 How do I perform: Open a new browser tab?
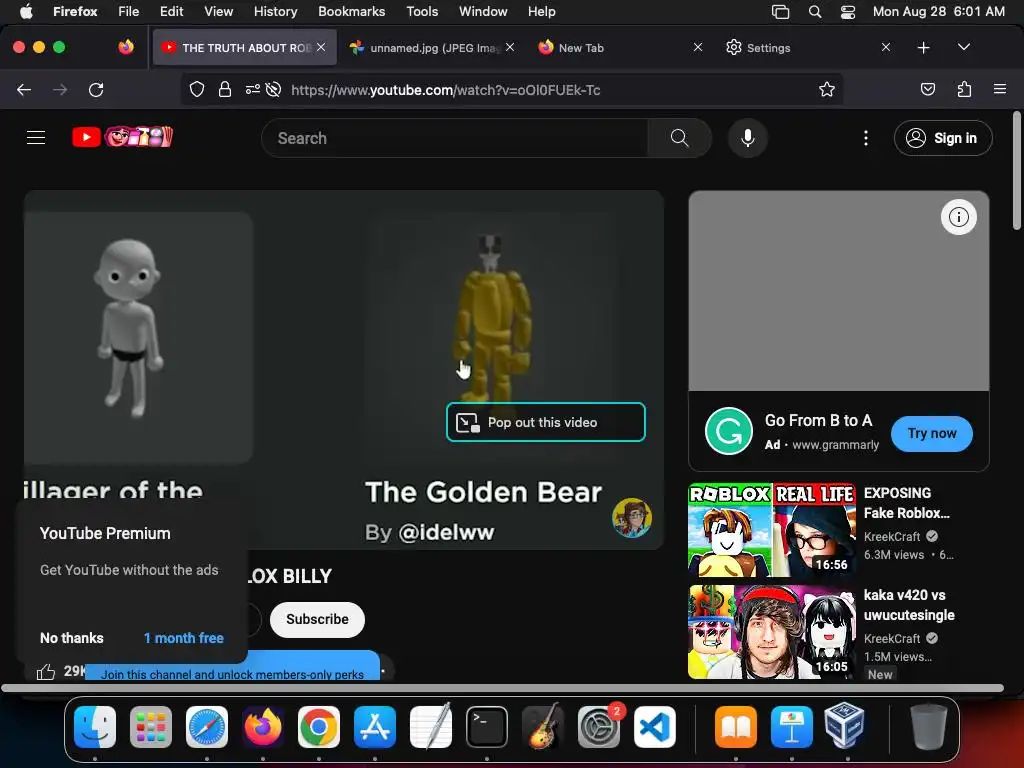[x=923, y=48]
